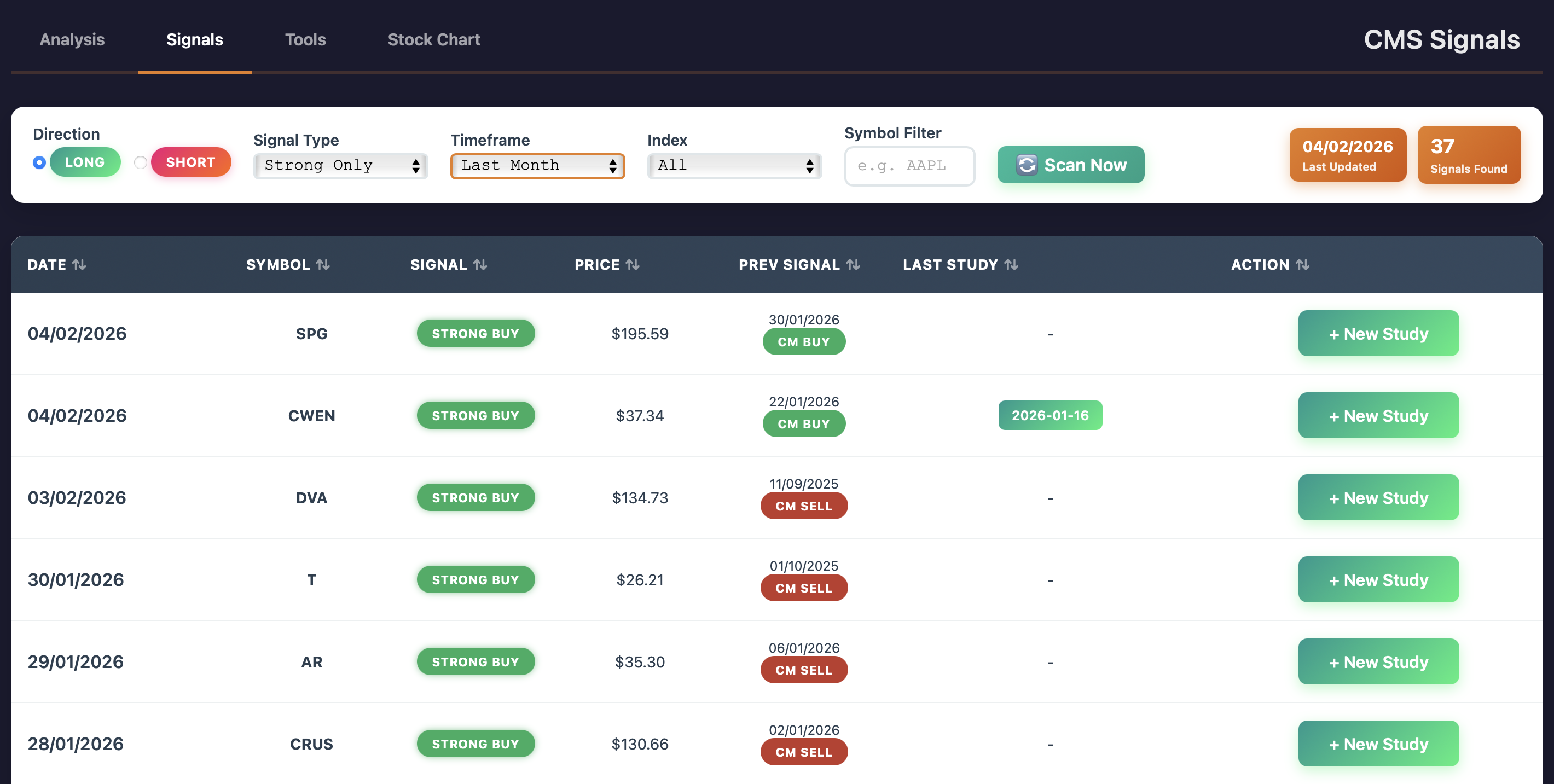
Task: Click the sort icon beside DATE header
Action: 79,265
